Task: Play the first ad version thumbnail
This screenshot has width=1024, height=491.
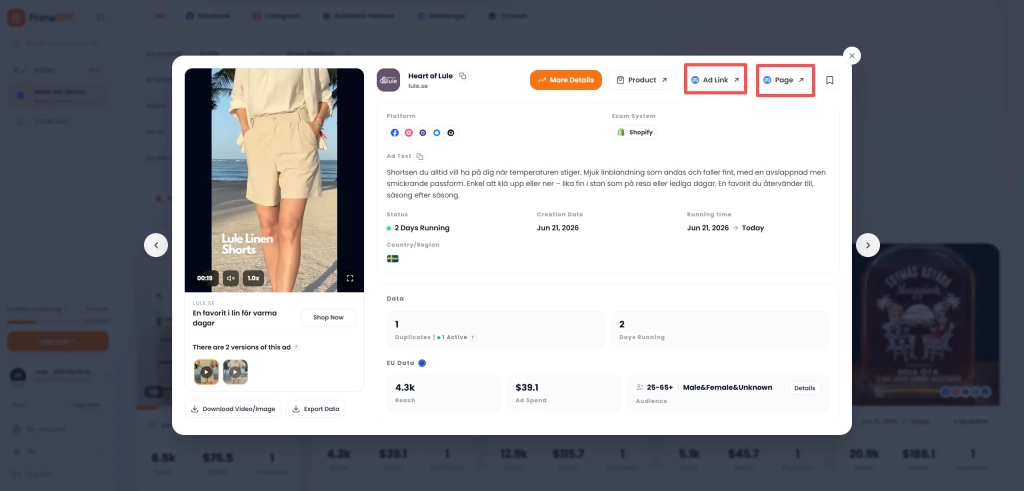Action: pyautogui.click(x=206, y=372)
